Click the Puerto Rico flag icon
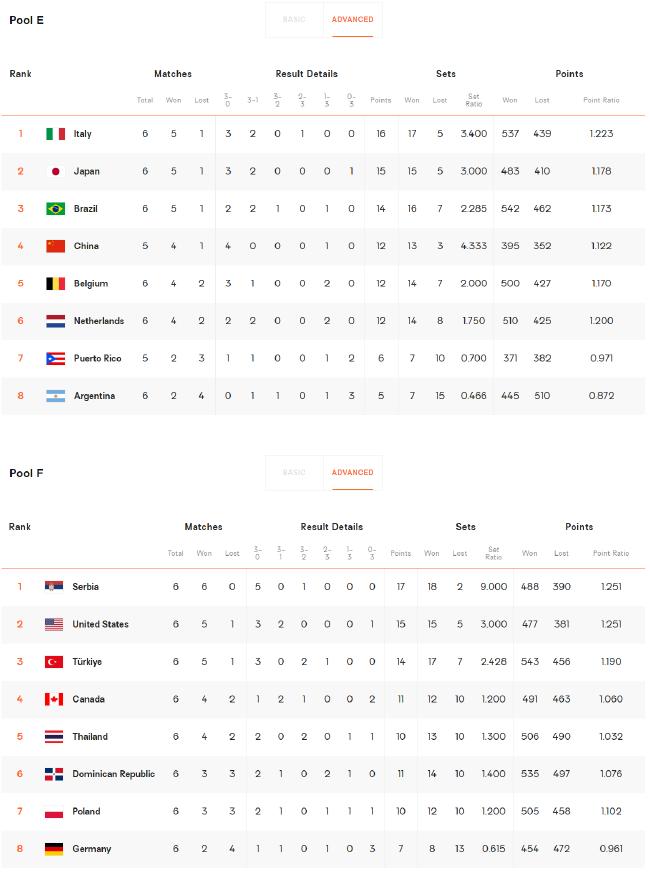 pyautogui.click(x=55, y=358)
